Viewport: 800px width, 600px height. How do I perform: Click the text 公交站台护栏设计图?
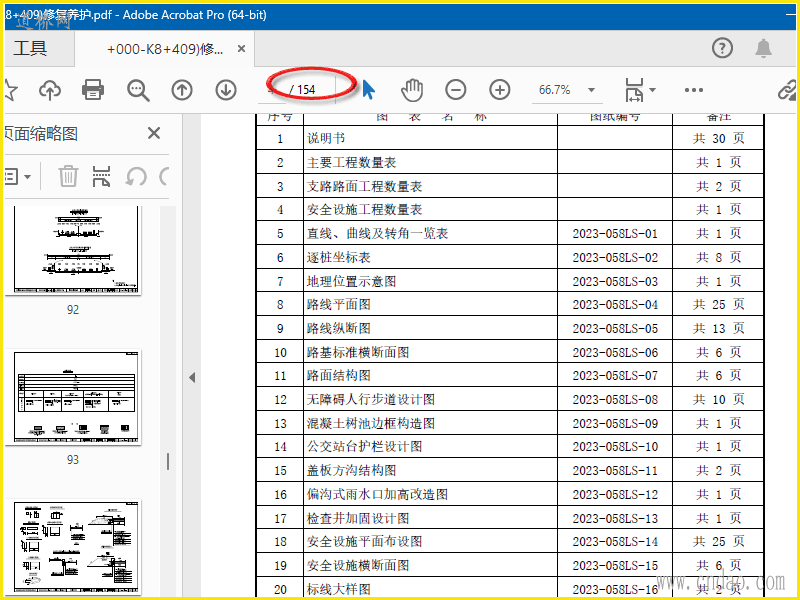(x=364, y=447)
